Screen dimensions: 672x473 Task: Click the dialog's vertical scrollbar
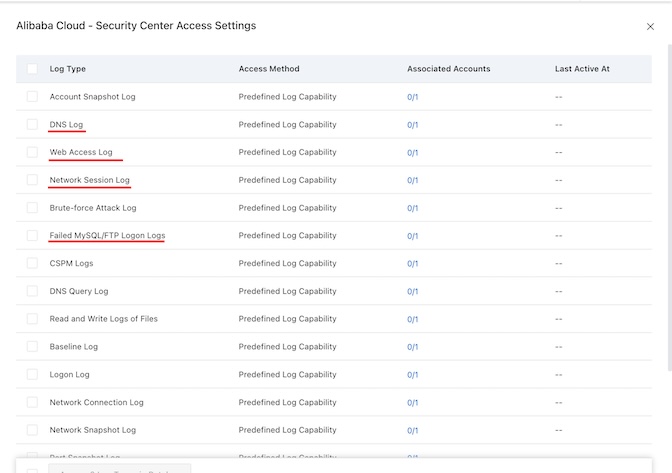[669, 208]
